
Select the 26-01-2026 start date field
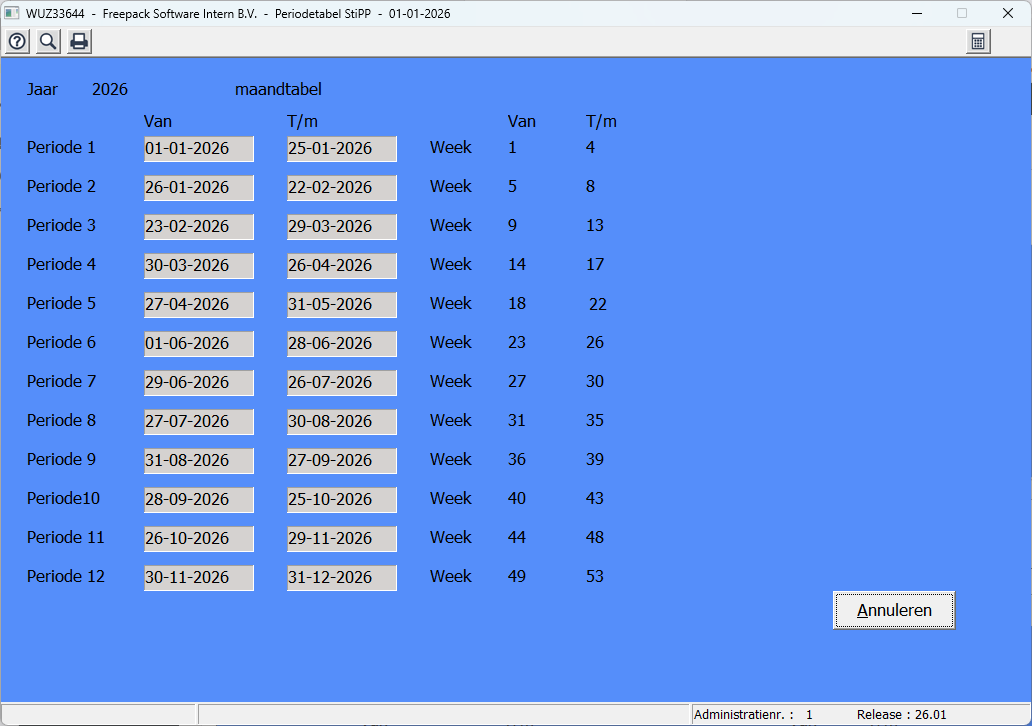[198, 188]
